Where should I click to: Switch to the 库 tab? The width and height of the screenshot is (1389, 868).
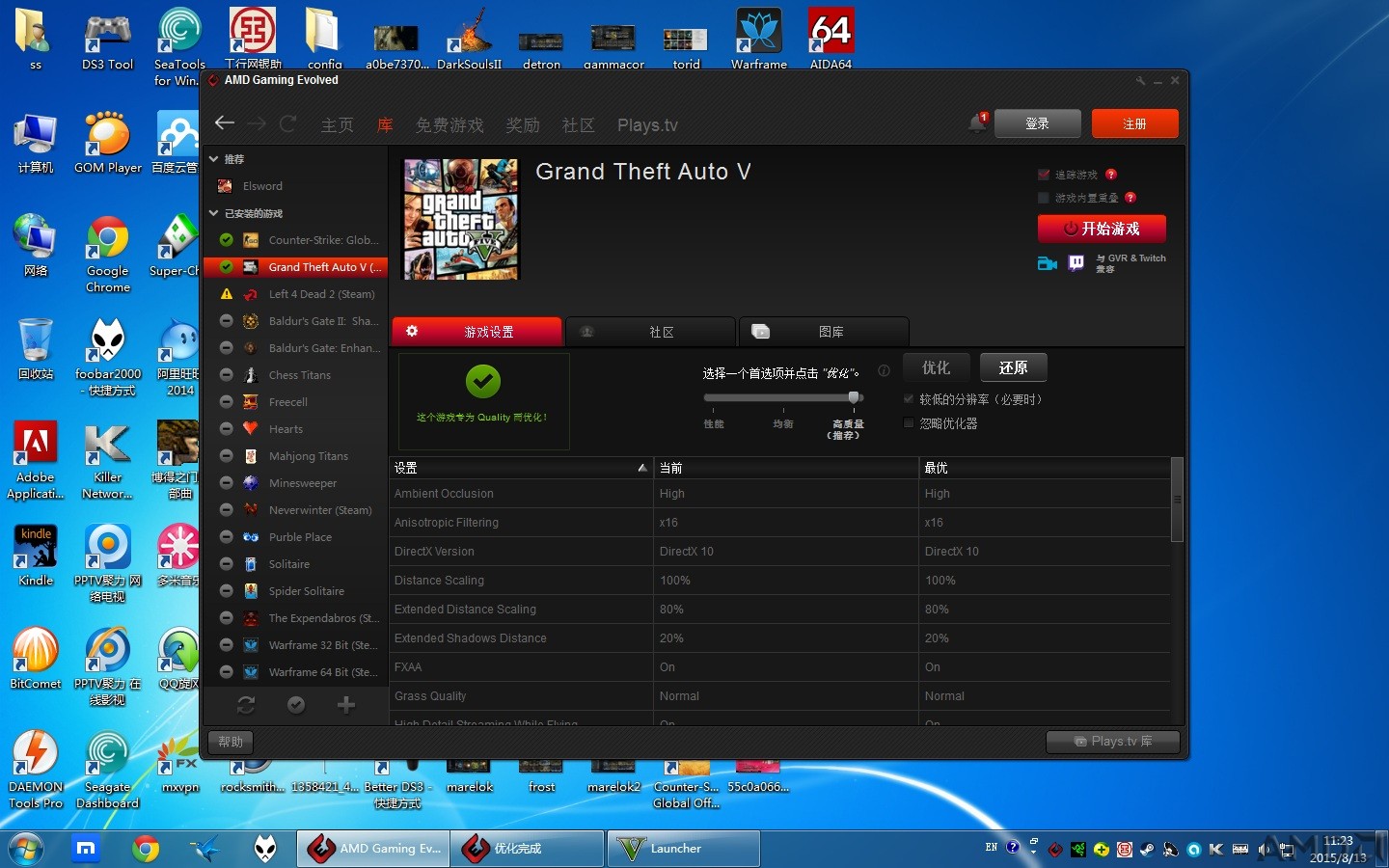pyautogui.click(x=385, y=125)
